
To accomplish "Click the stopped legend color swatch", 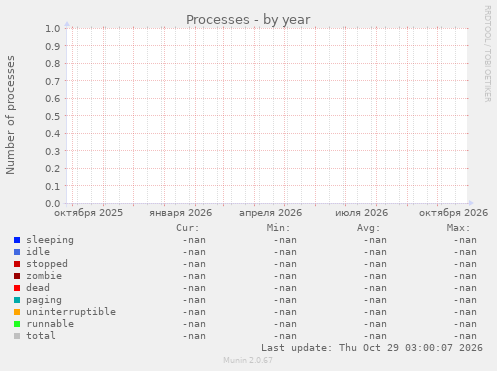I will point(17,264).
